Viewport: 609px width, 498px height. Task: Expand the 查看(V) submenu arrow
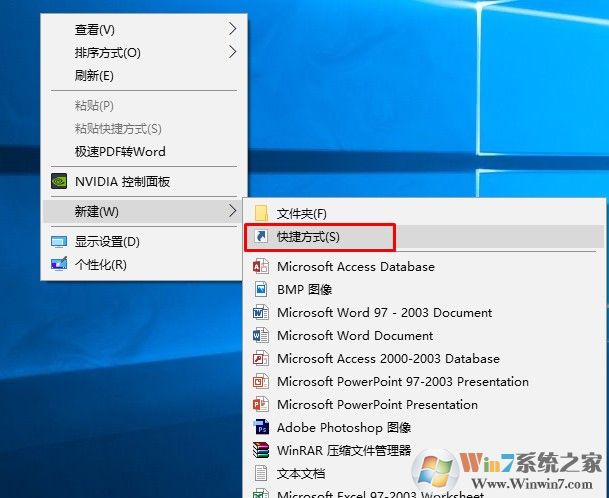point(232,28)
